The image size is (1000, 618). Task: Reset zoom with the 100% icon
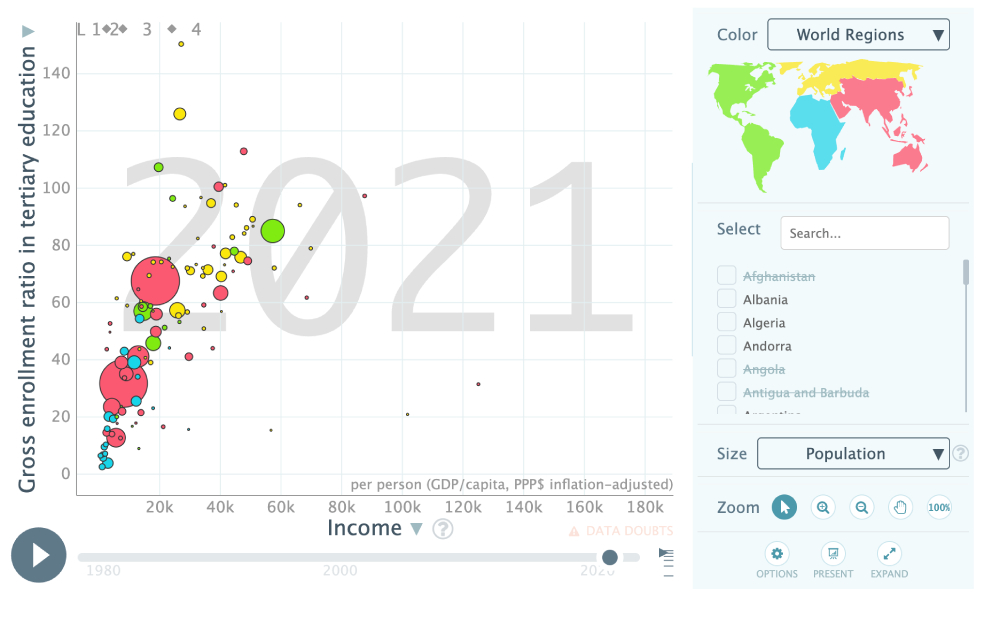[x=939, y=507]
